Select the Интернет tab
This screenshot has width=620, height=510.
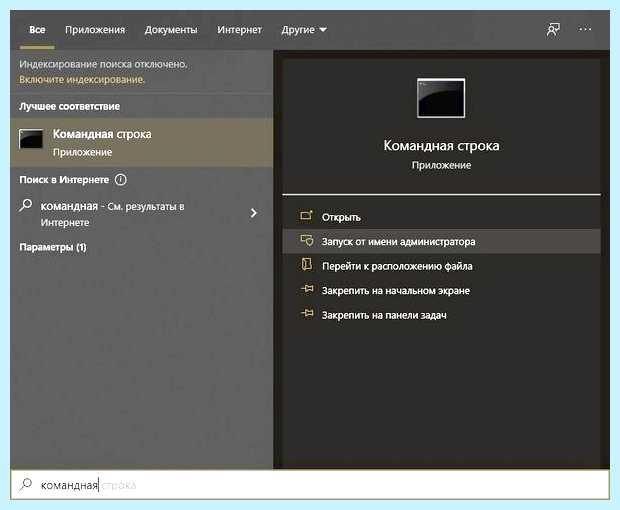pyautogui.click(x=239, y=30)
